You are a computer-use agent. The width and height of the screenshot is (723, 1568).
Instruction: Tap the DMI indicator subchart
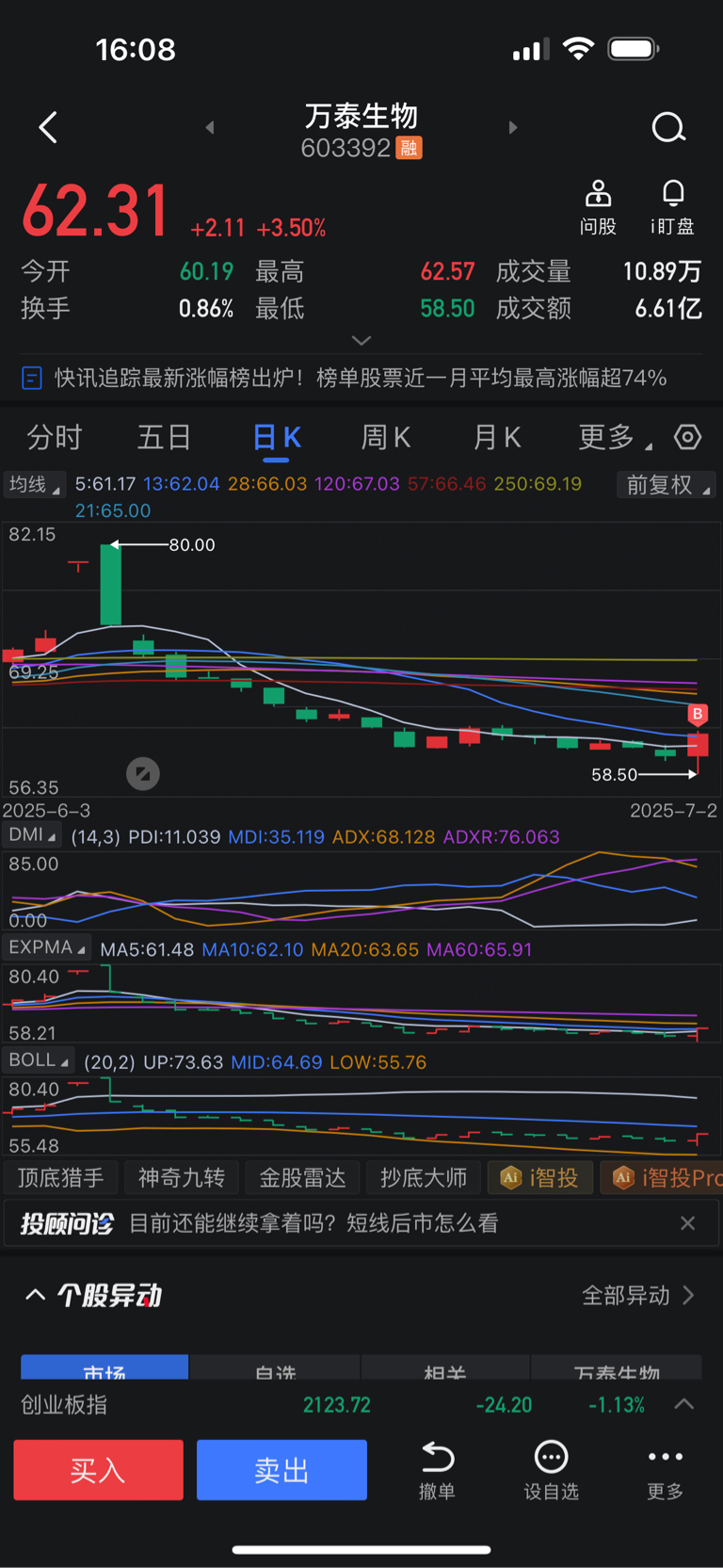click(x=361, y=890)
